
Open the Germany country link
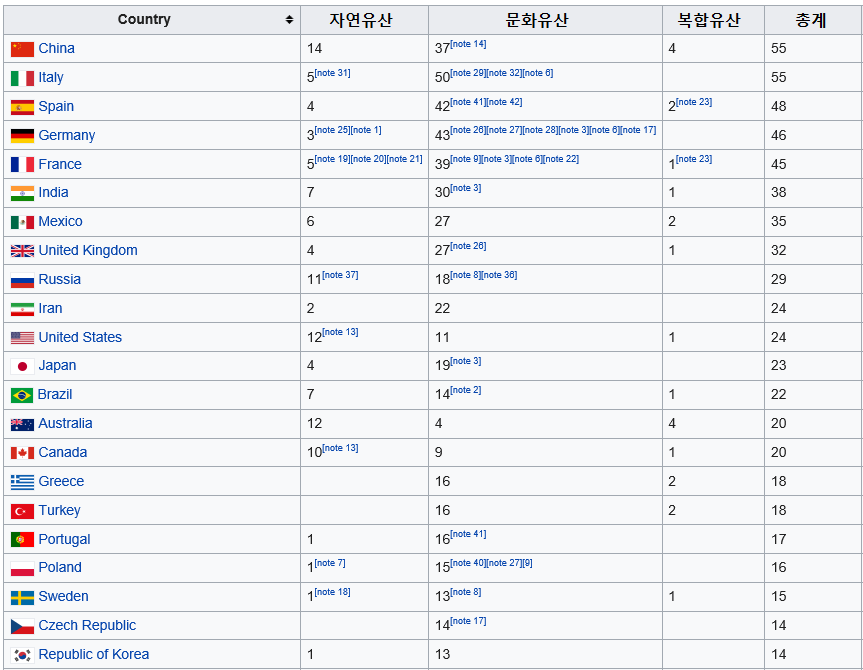67,135
